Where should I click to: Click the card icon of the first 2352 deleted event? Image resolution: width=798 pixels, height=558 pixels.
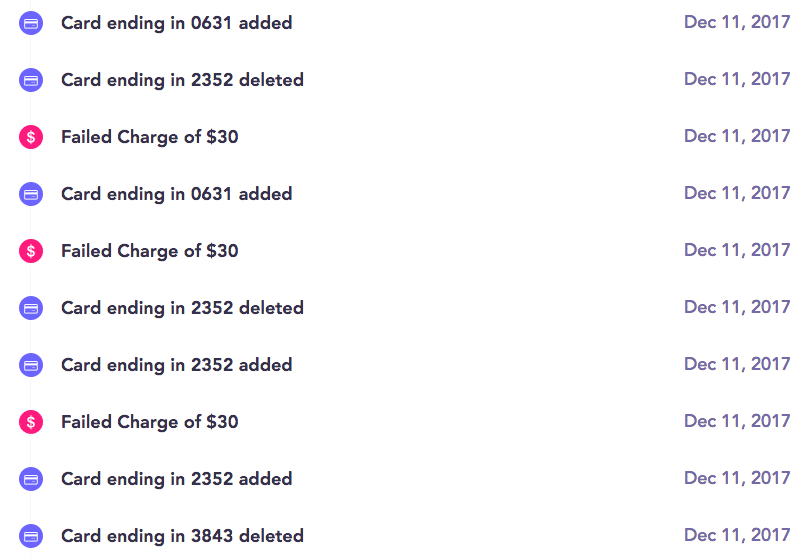click(31, 80)
